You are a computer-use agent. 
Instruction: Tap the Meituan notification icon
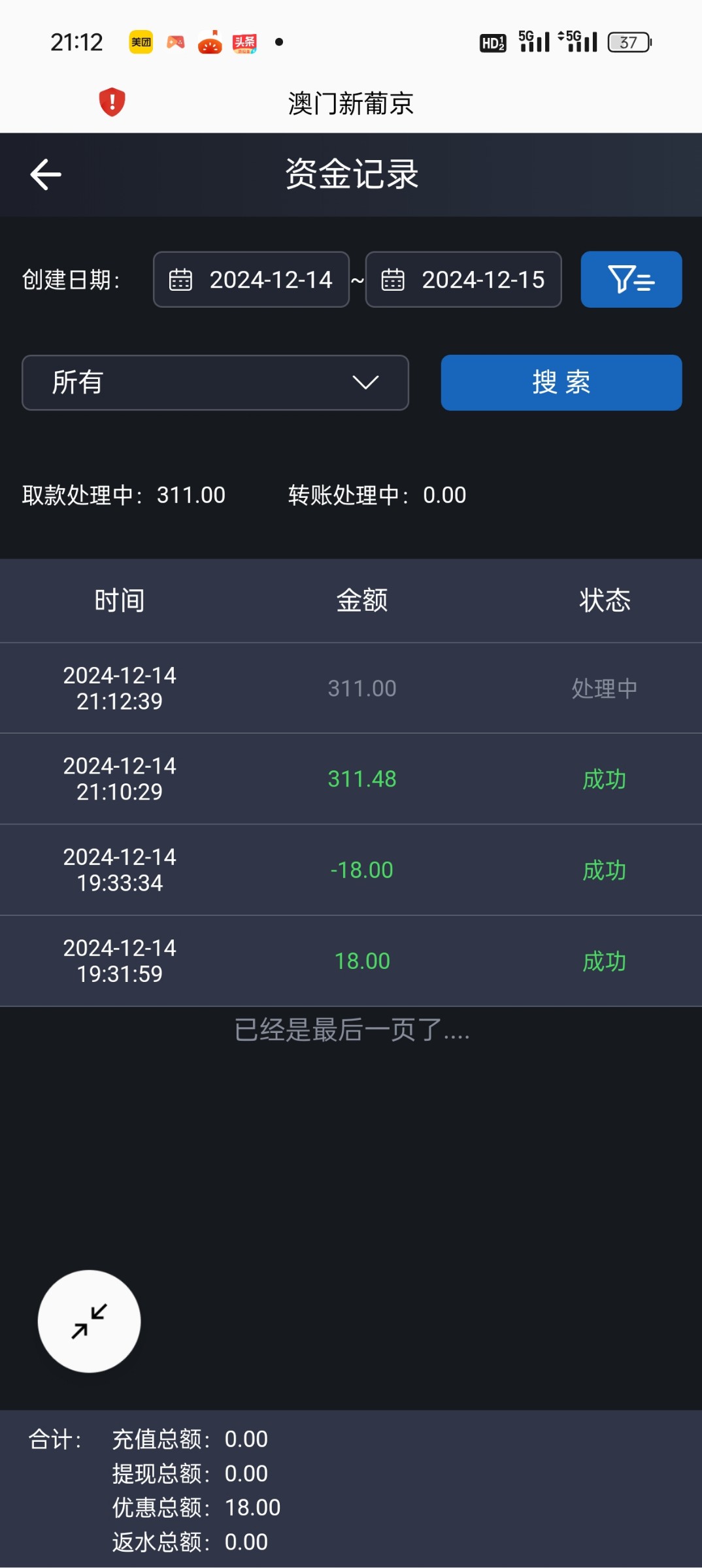pos(141,42)
